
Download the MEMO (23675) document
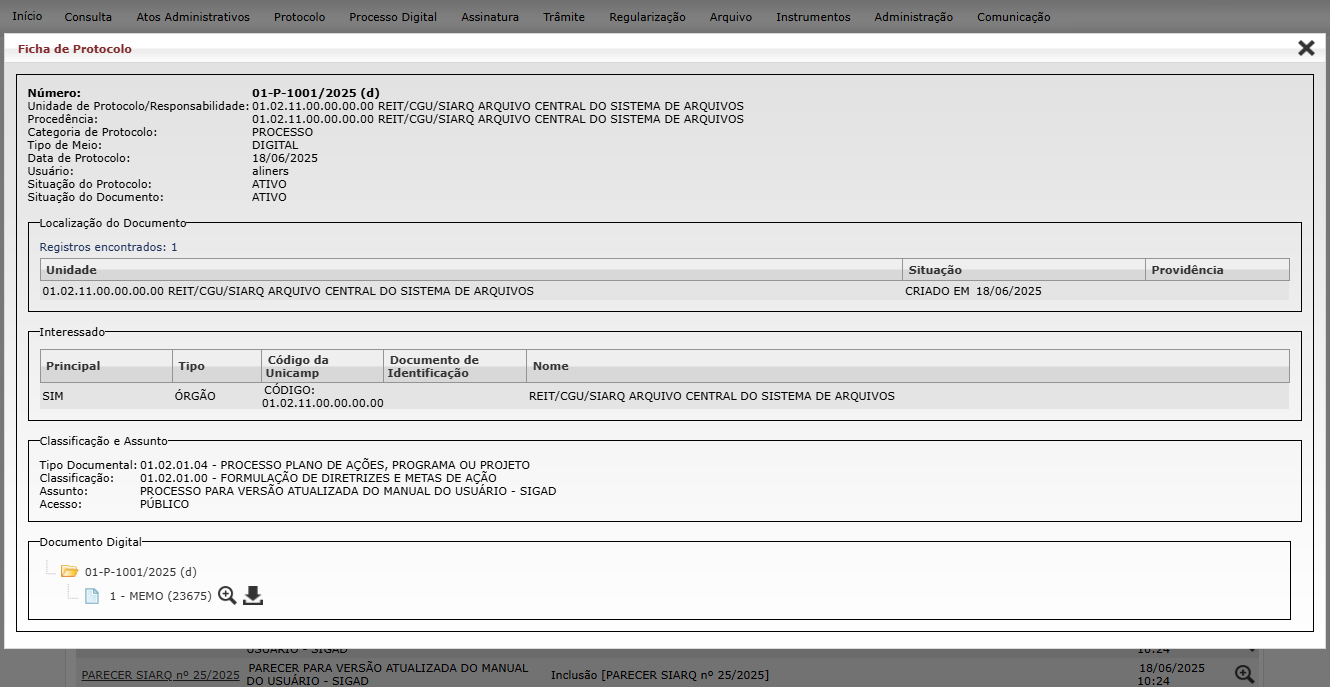click(253, 596)
